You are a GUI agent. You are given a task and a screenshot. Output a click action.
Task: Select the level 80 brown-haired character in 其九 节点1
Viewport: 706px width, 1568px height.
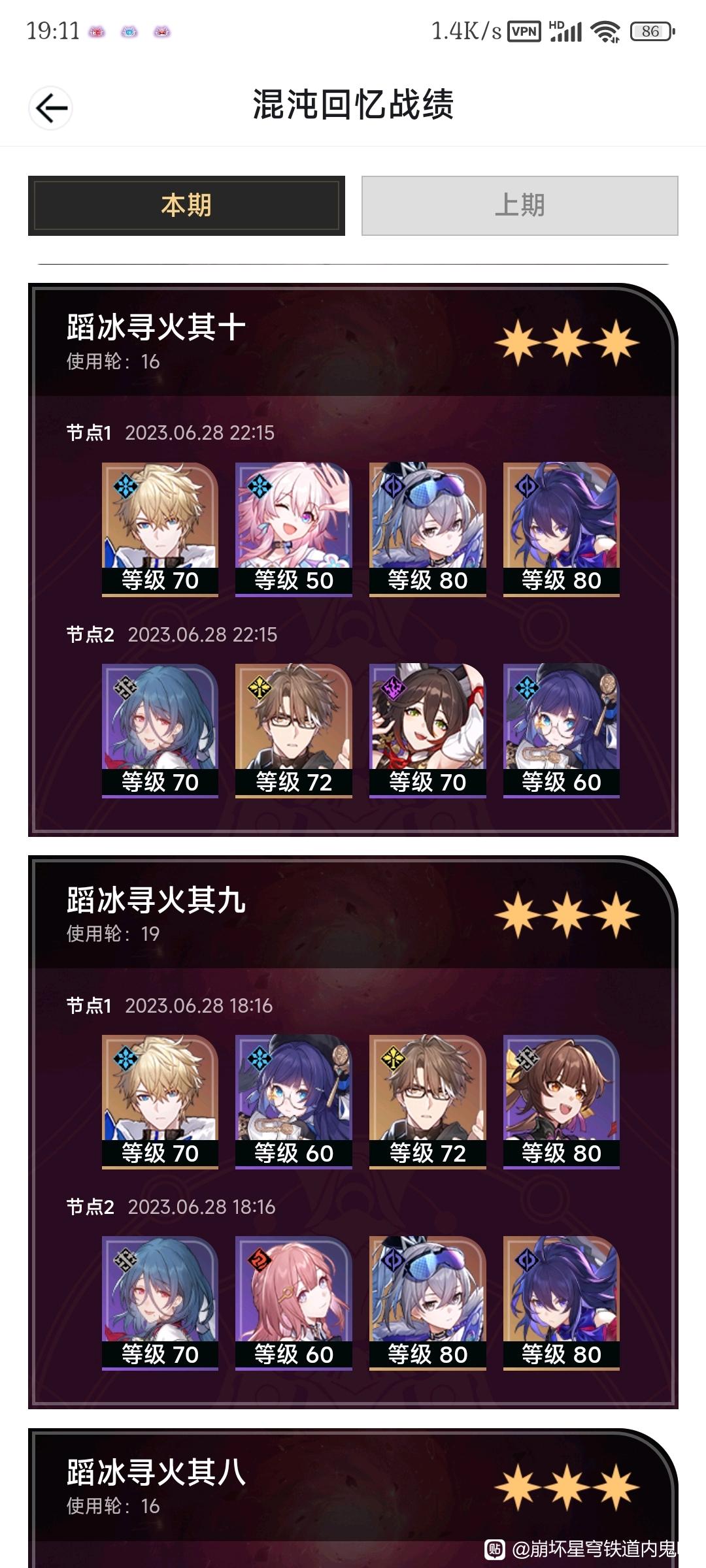(x=561, y=1102)
